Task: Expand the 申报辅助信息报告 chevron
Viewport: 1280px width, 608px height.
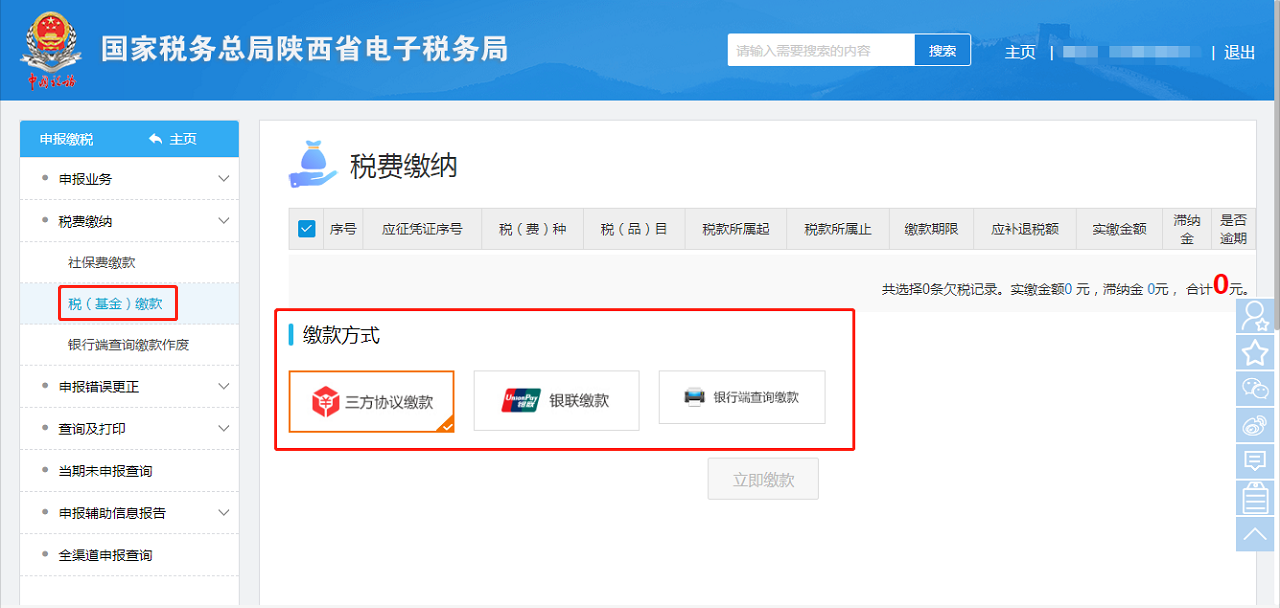Action: click(x=224, y=513)
